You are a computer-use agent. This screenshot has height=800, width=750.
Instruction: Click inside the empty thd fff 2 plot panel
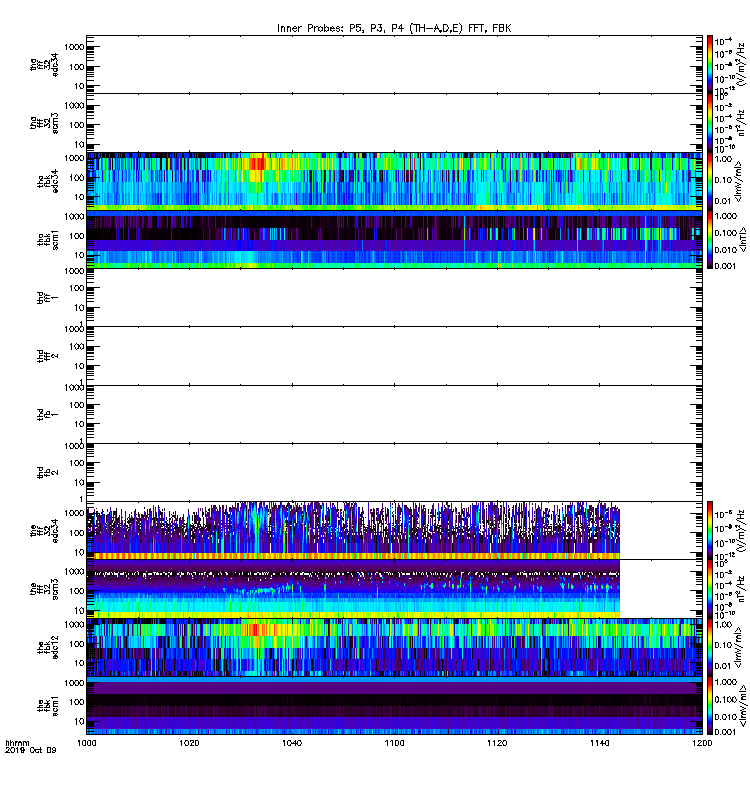pos(394,356)
